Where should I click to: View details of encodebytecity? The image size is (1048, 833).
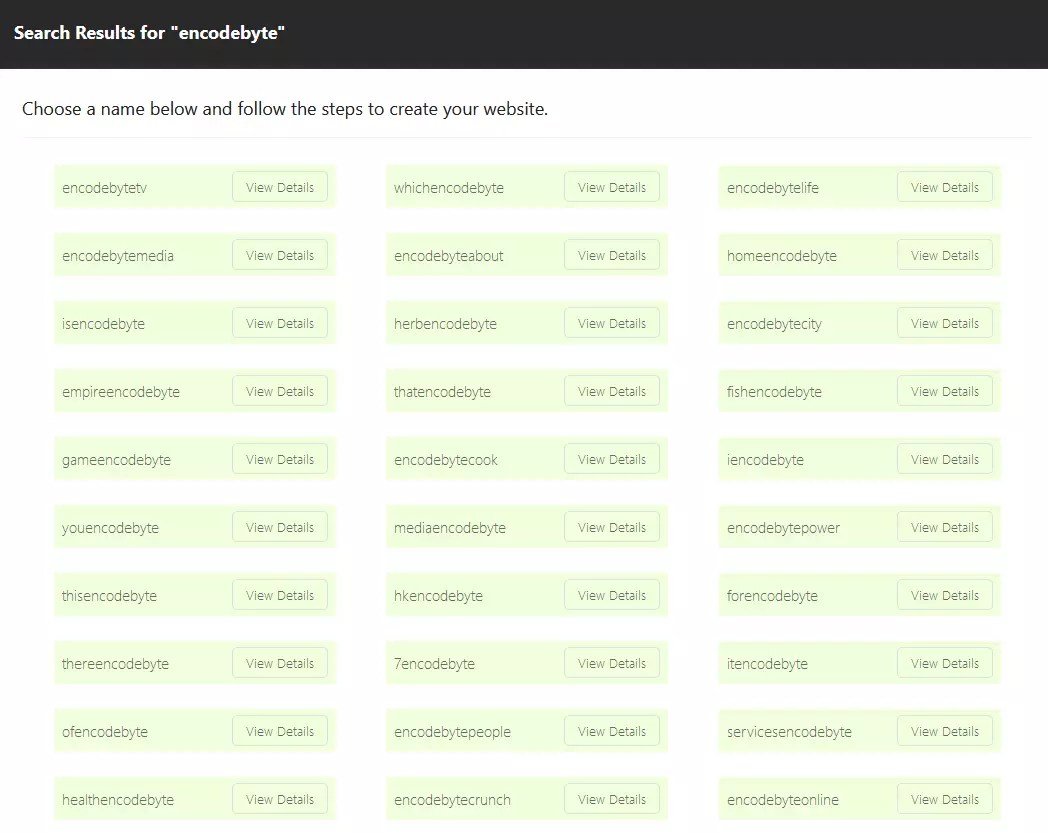(944, 324)
